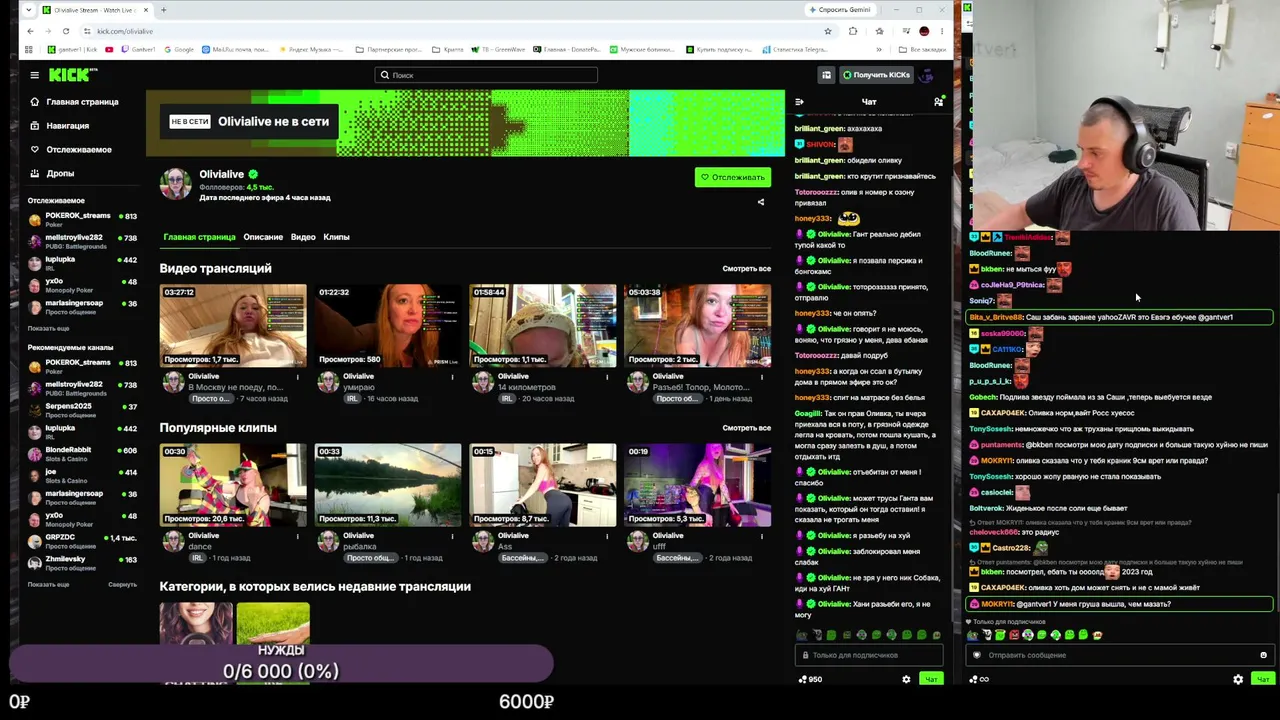Open the 950 channel points balance
1280x720 pixels.
(810, 680)
